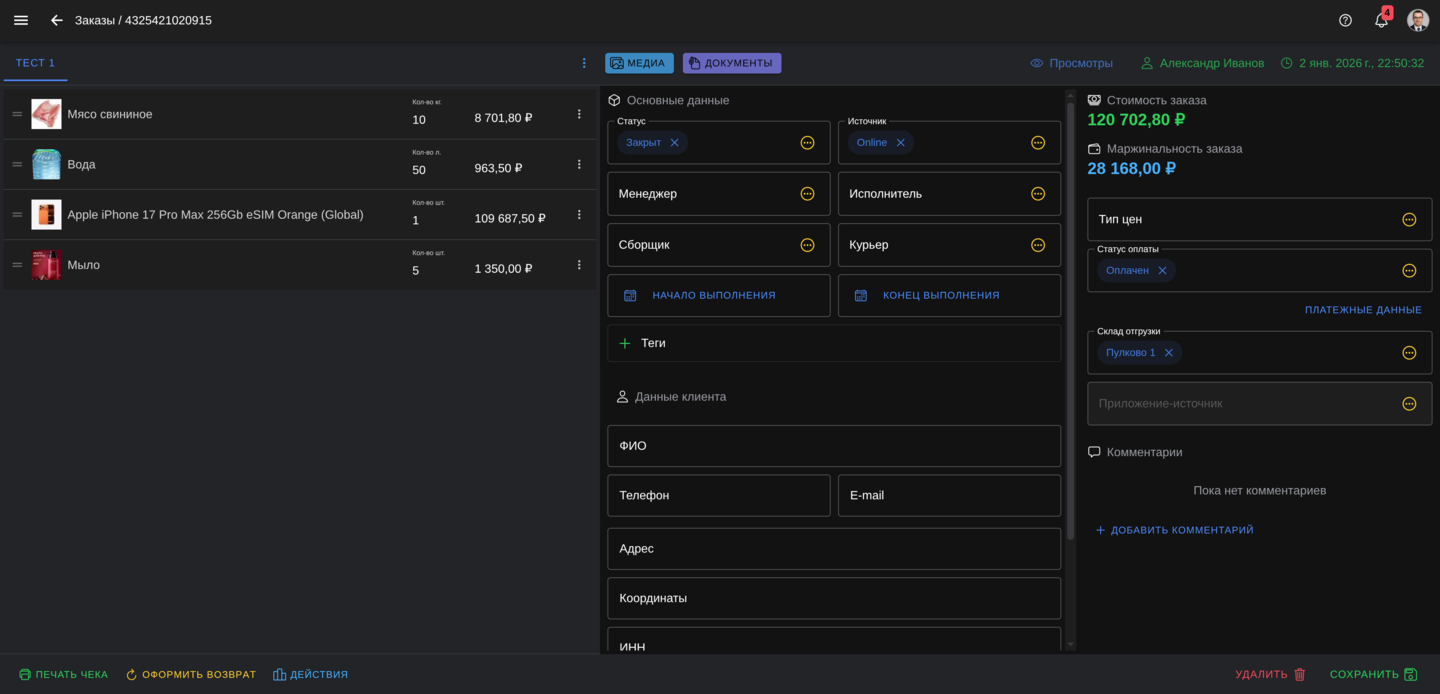
Task: Click into the ФИО input field
Action: click(833, 446)
